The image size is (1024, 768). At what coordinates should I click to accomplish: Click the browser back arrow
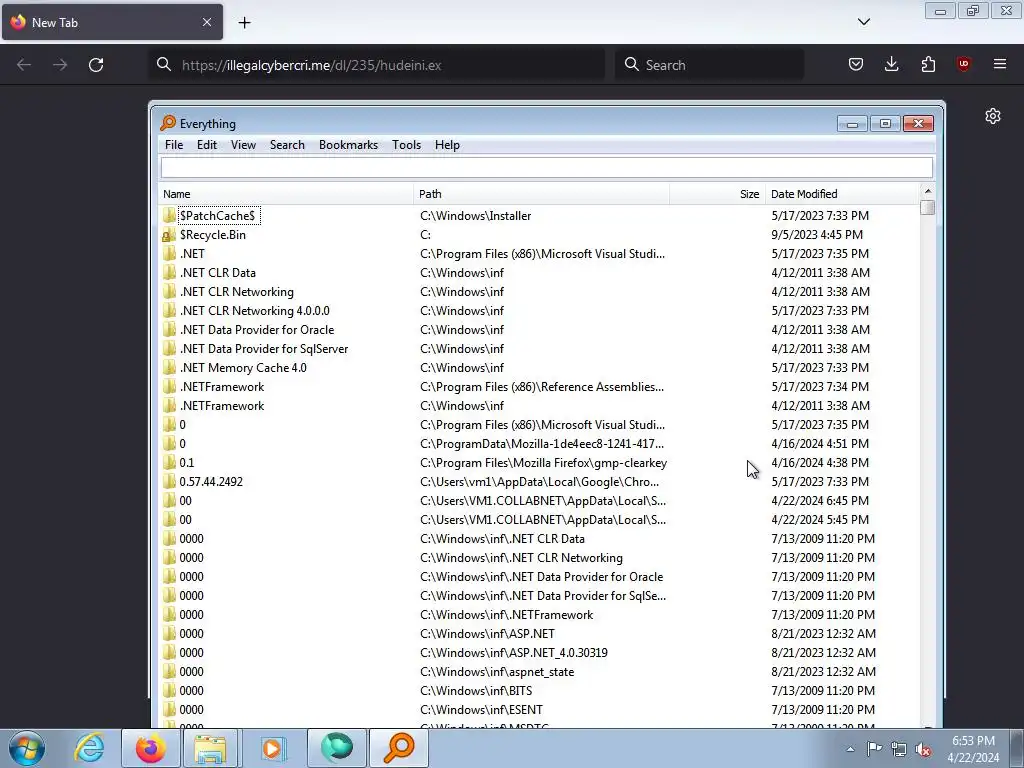(24, 65)
